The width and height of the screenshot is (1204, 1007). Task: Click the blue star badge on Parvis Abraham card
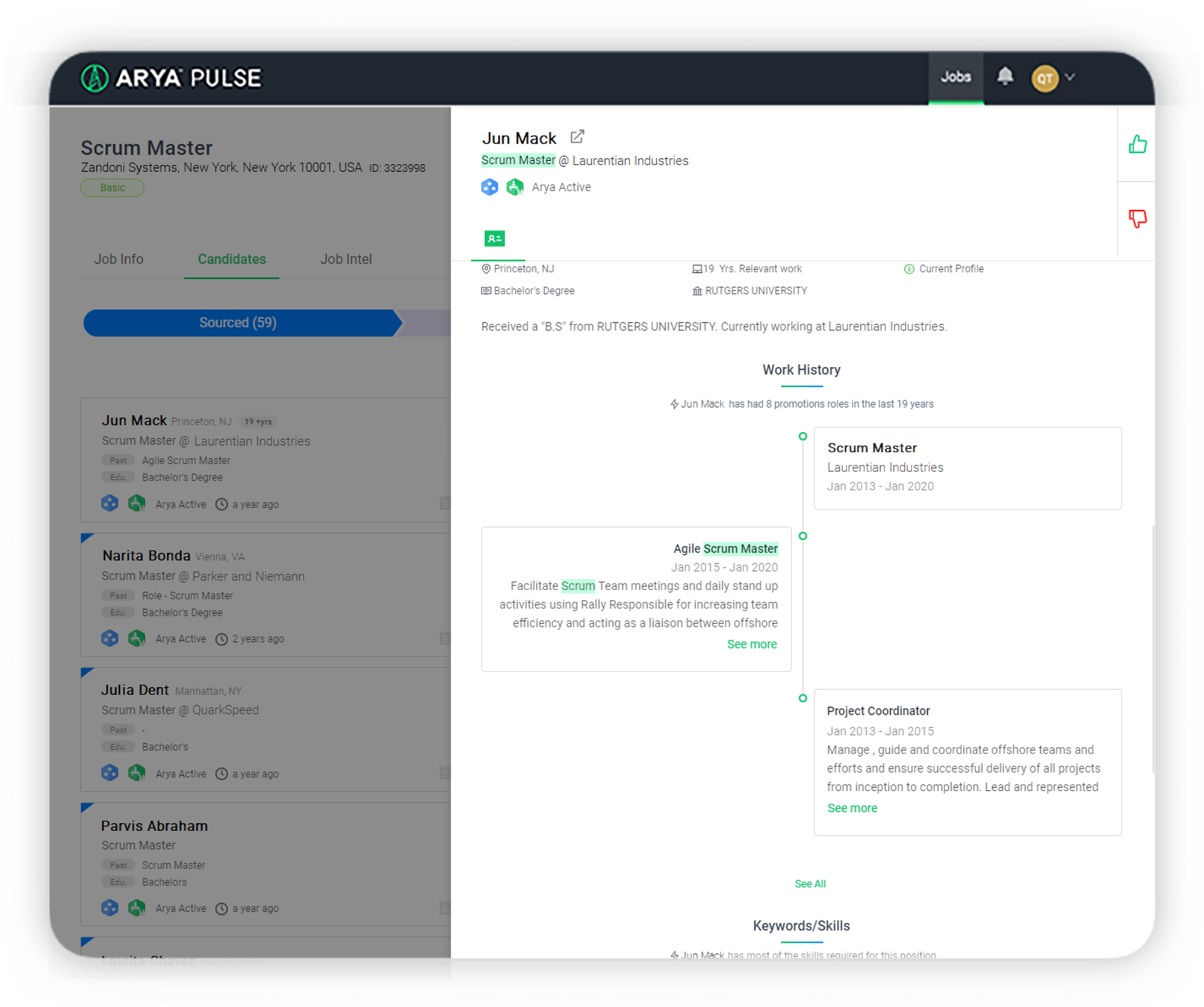110,908
